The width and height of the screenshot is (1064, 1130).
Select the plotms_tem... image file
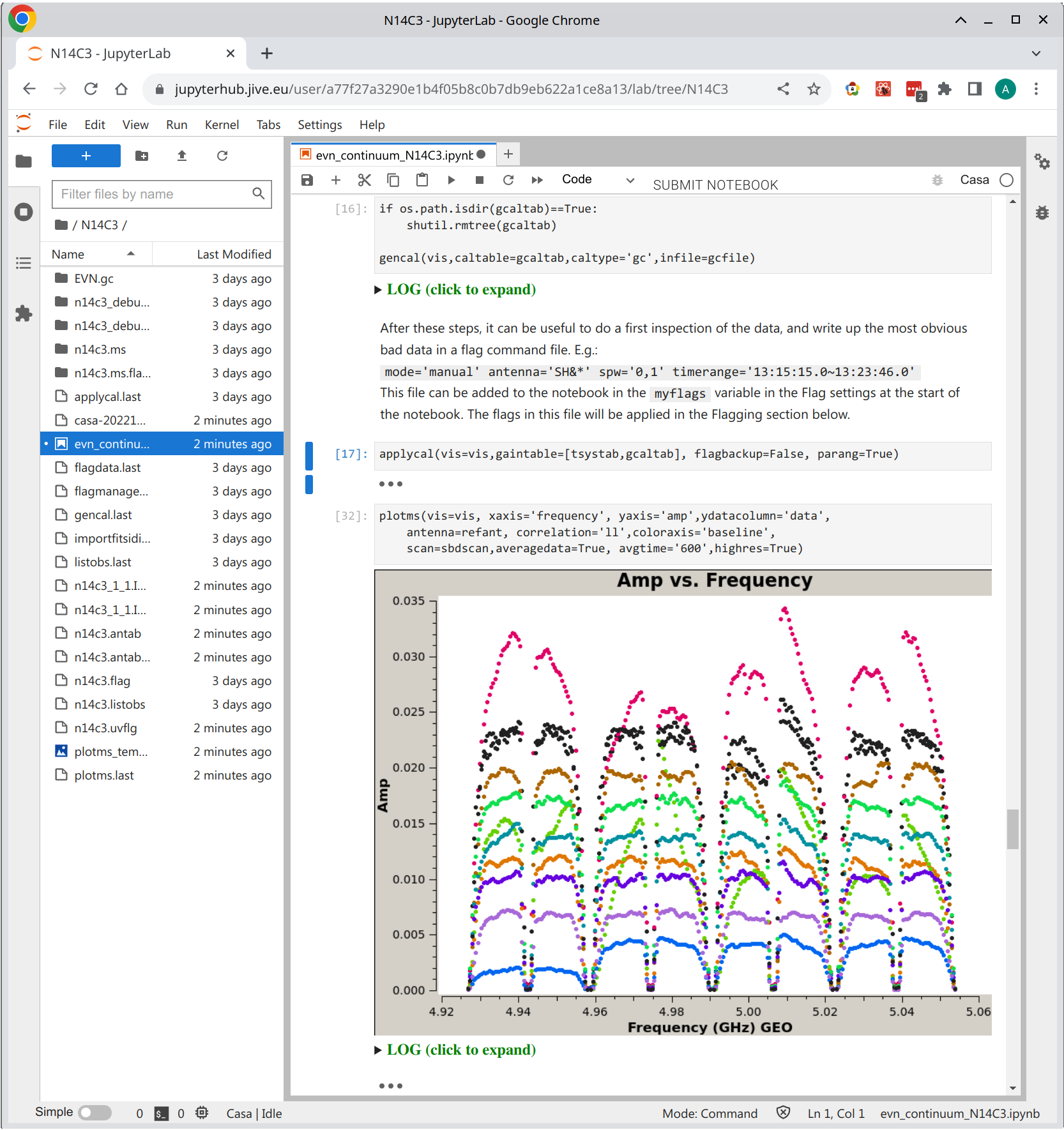pyautogui.click(x=162, y=751)
